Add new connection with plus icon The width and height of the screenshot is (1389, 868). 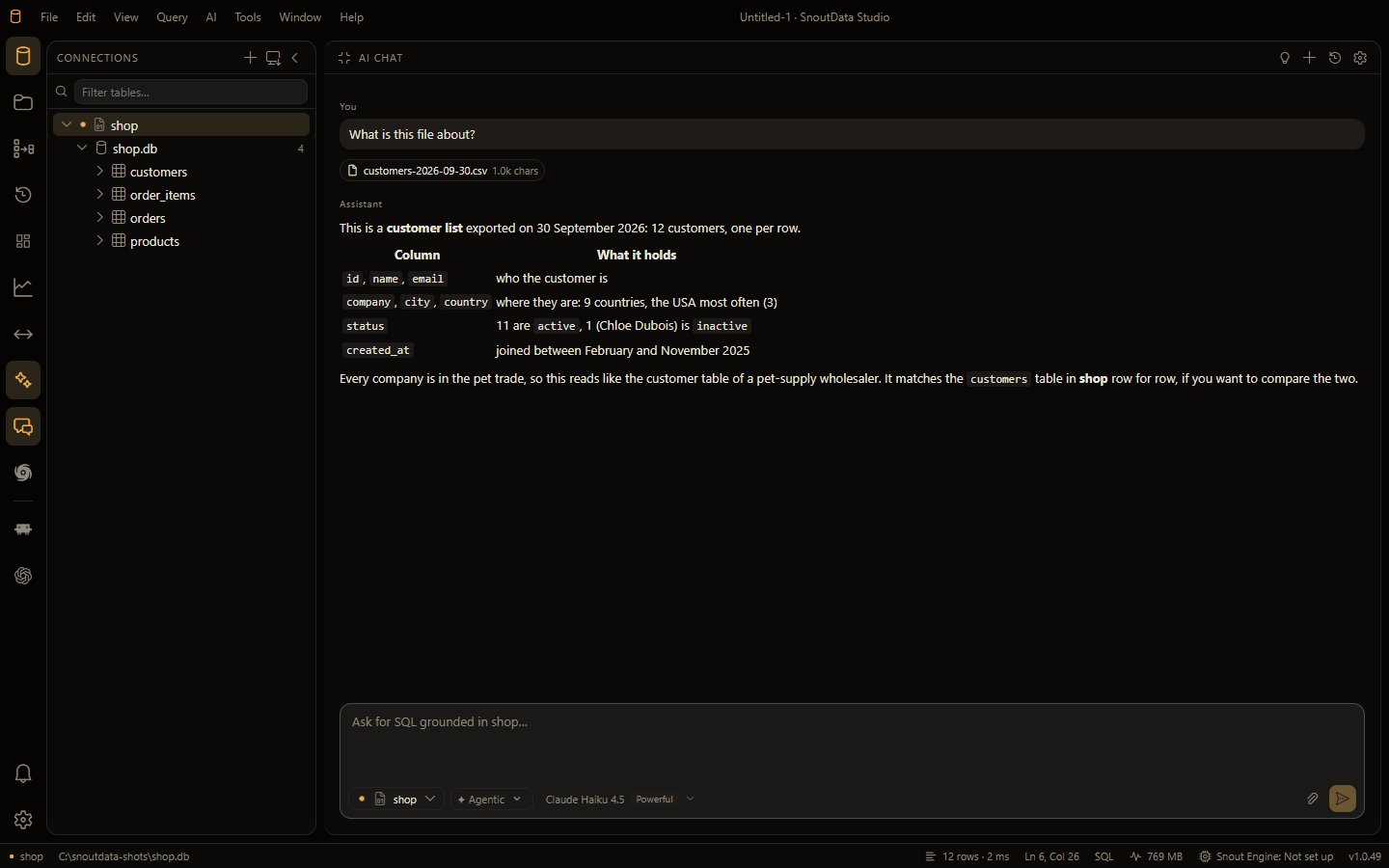pos(250,58)
